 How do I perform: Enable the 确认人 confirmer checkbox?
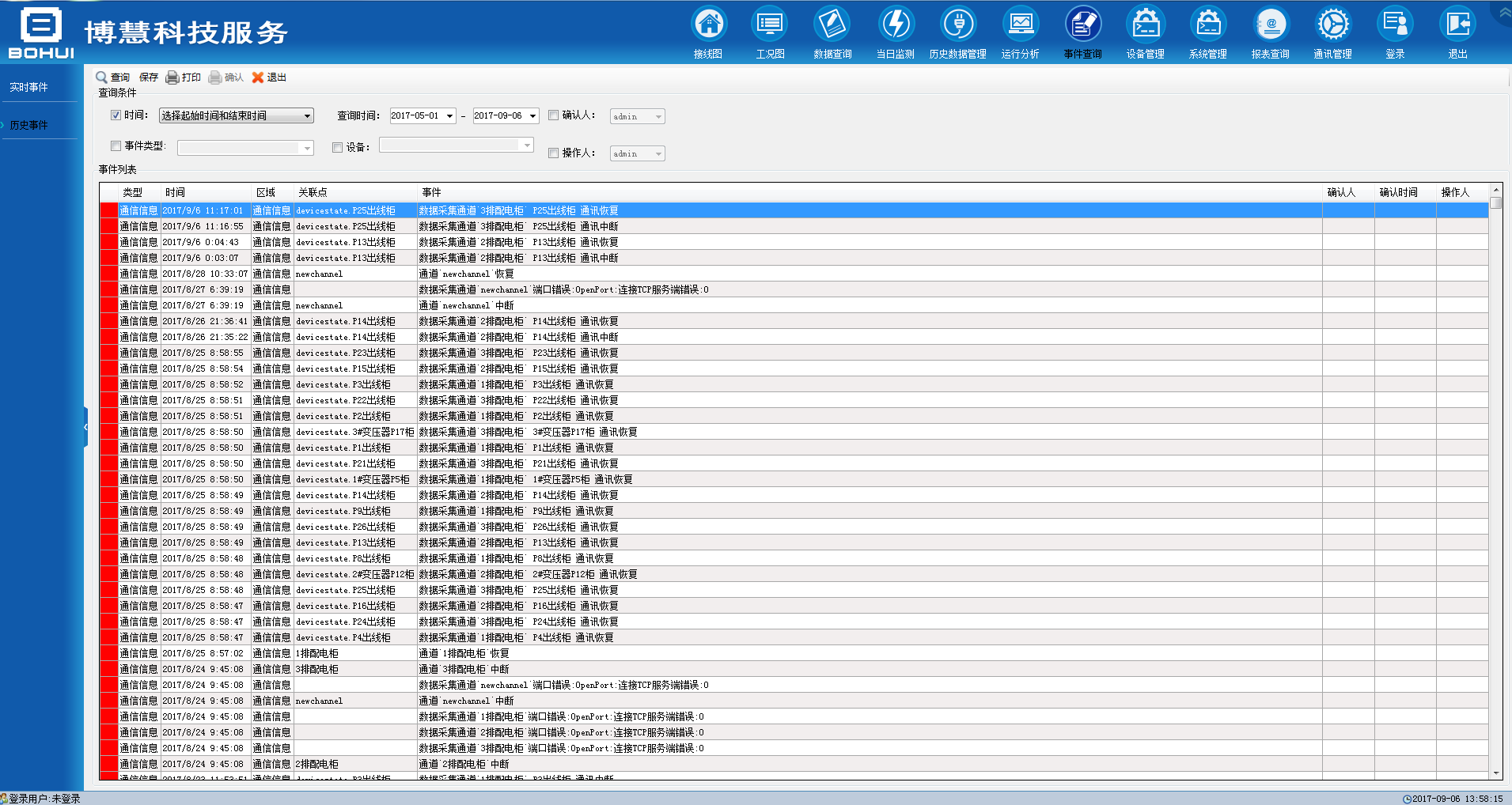554,115
